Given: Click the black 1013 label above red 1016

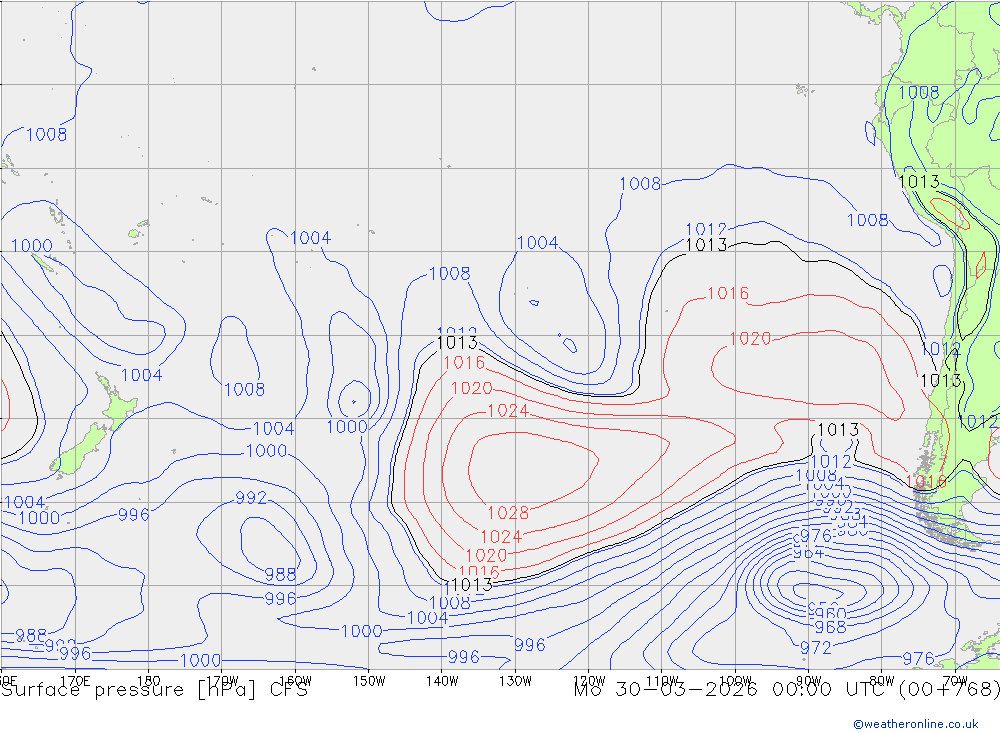Looking at the screenshot, I should click(x=457, y=343).
